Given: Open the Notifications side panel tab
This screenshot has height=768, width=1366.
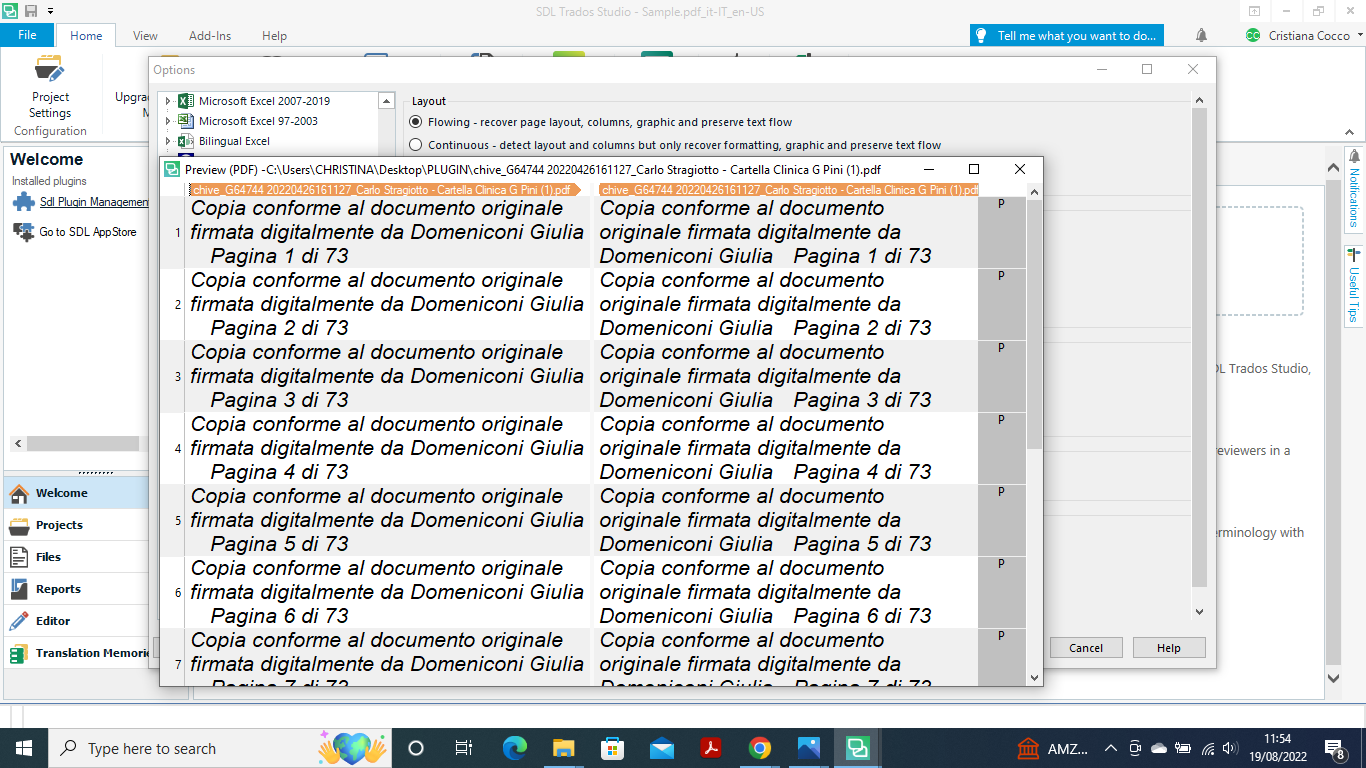Looking at the screenshot, I should pyautogui.click(x=1354, y=189).
